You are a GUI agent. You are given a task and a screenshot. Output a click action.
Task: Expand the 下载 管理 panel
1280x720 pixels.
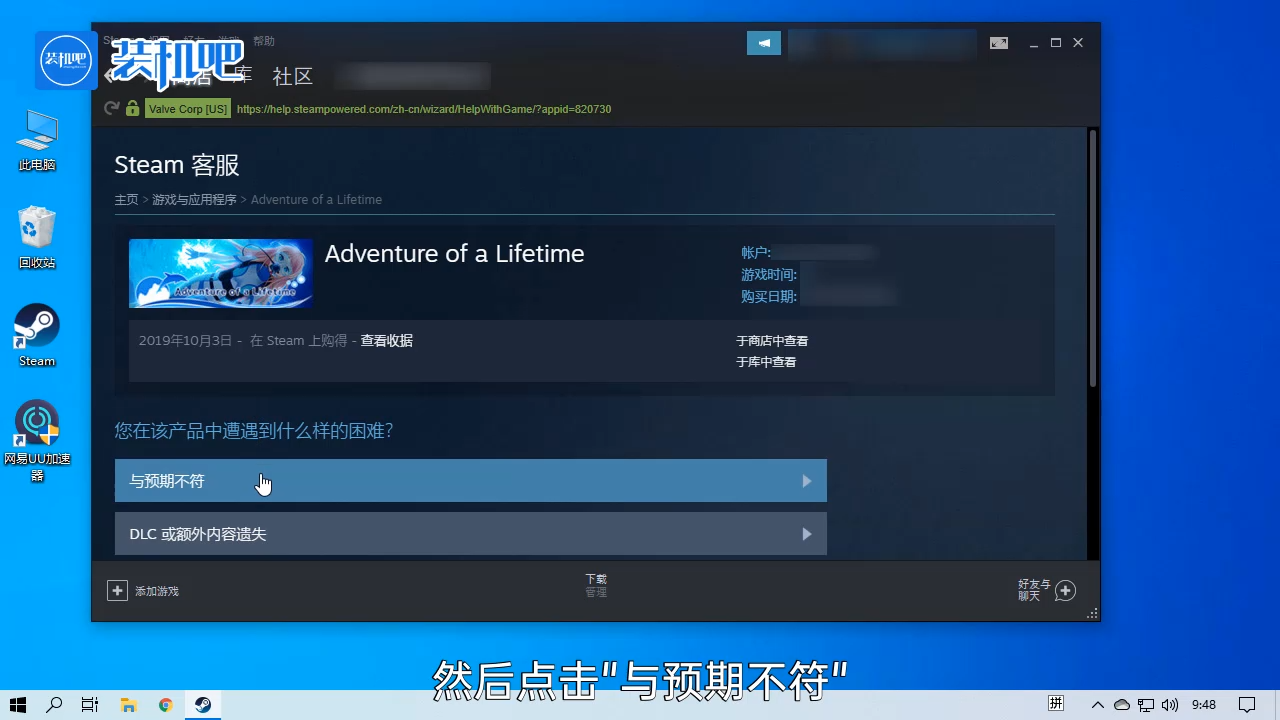tap(596, 585)
